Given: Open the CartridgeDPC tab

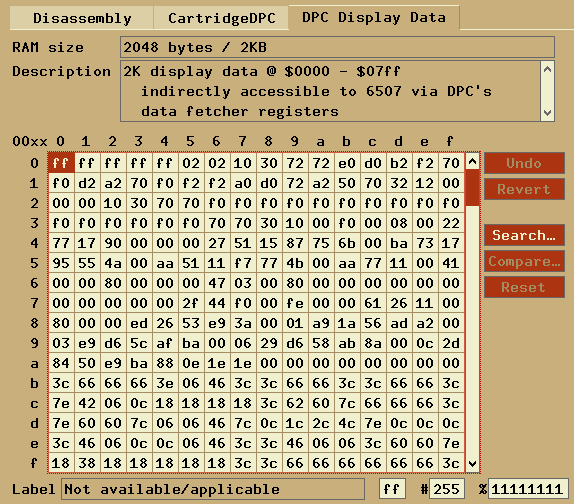Looking at the screenshot, I should coord(221,18).
